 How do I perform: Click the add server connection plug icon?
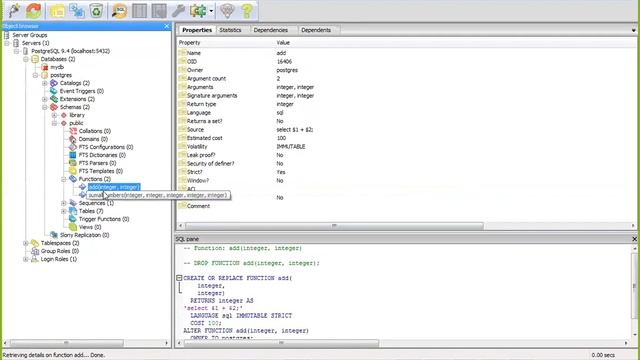coord(14,11)
